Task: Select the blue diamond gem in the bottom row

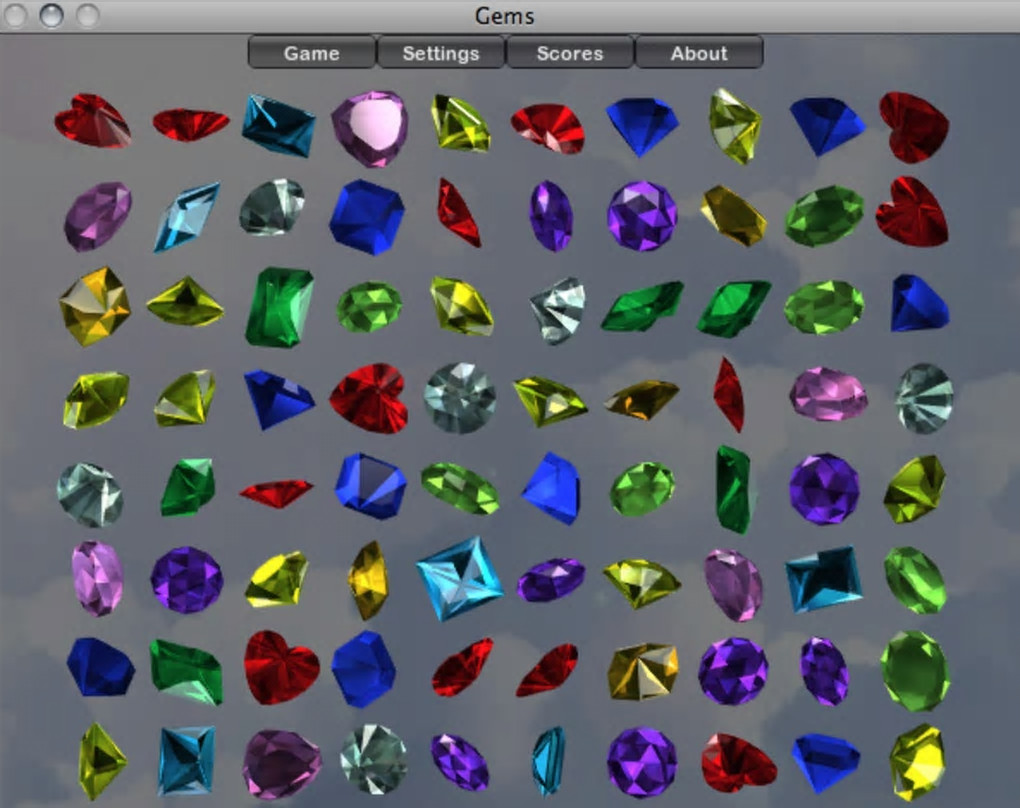Action: [825, 762]
